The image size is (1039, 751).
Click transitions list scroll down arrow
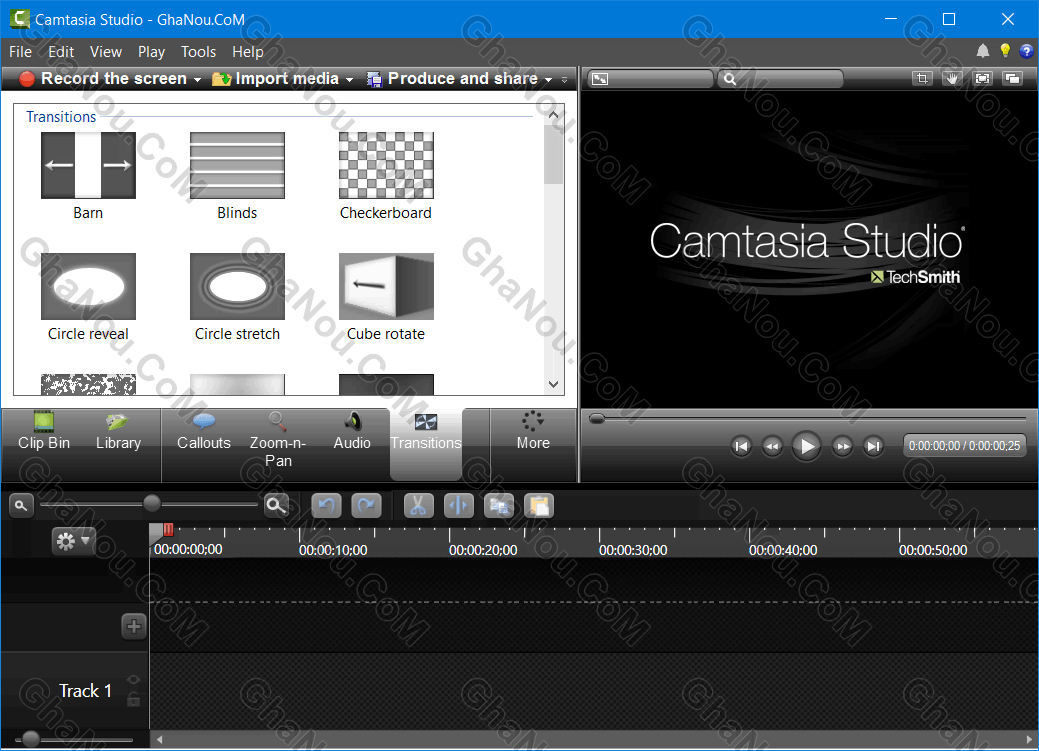point(553,384)
